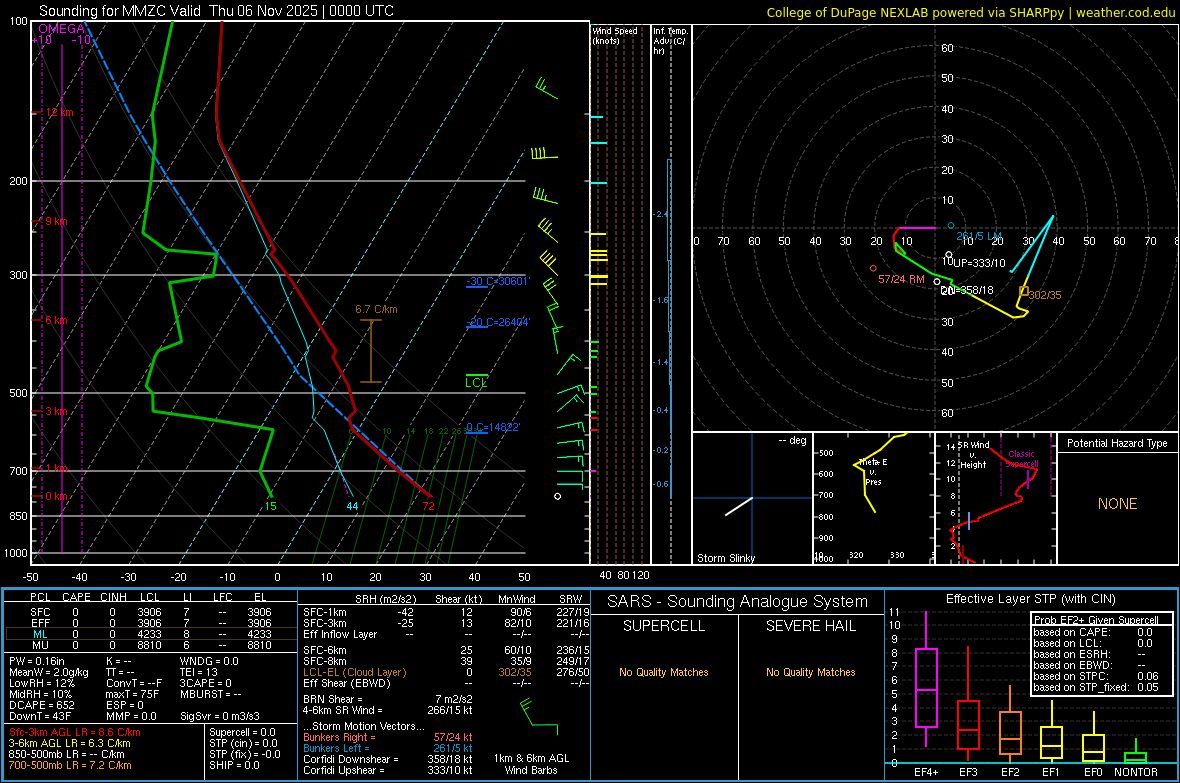Click the 'SHIP = 0.0' parameter

pyautogui.click(x=234, y=765)
